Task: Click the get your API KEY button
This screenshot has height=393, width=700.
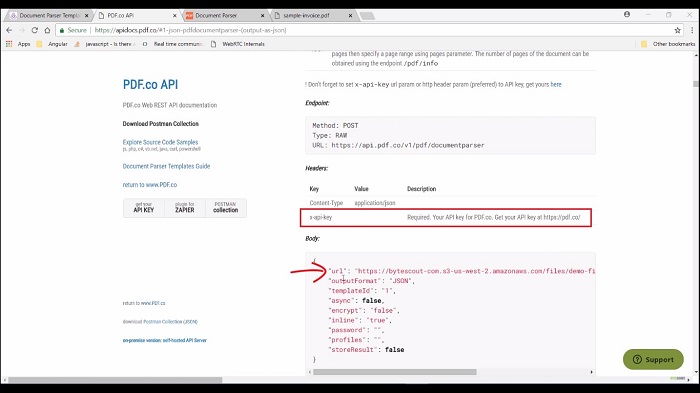Action: pos(143,208)
